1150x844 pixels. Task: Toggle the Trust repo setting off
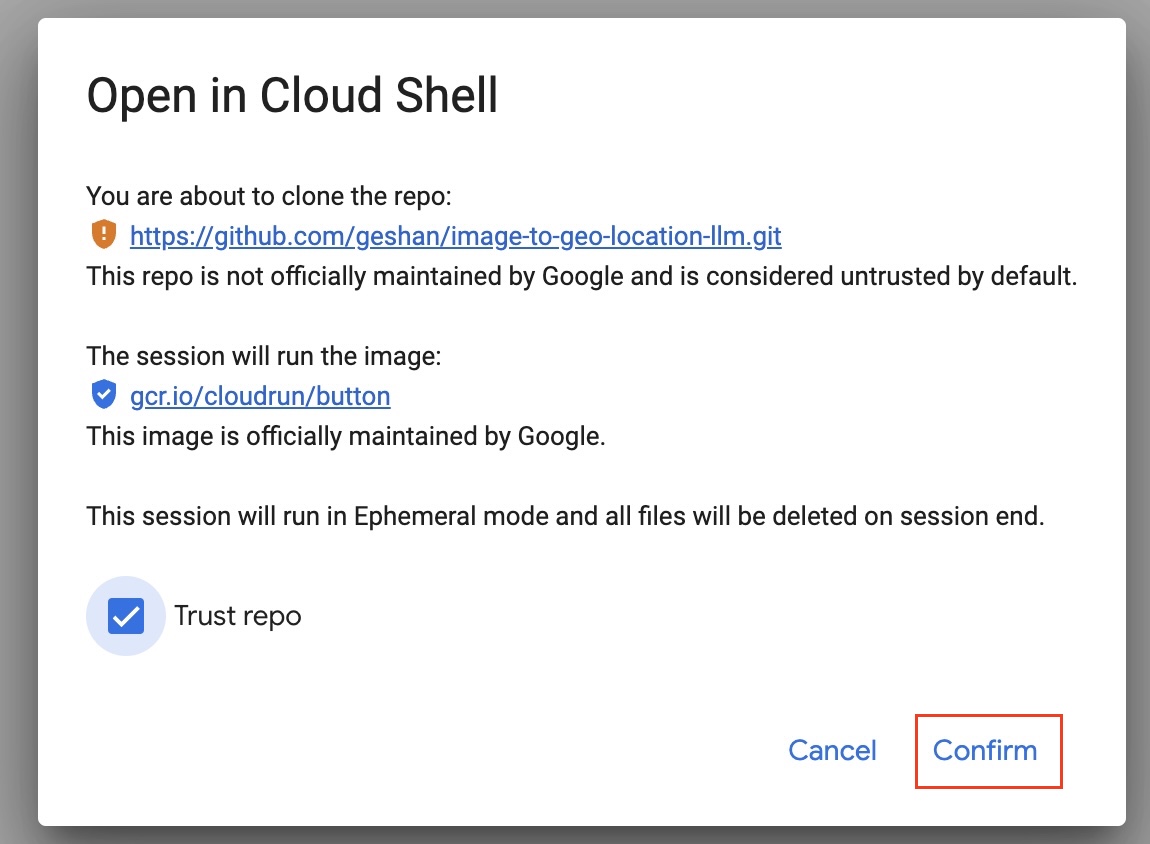pos(126,616)
